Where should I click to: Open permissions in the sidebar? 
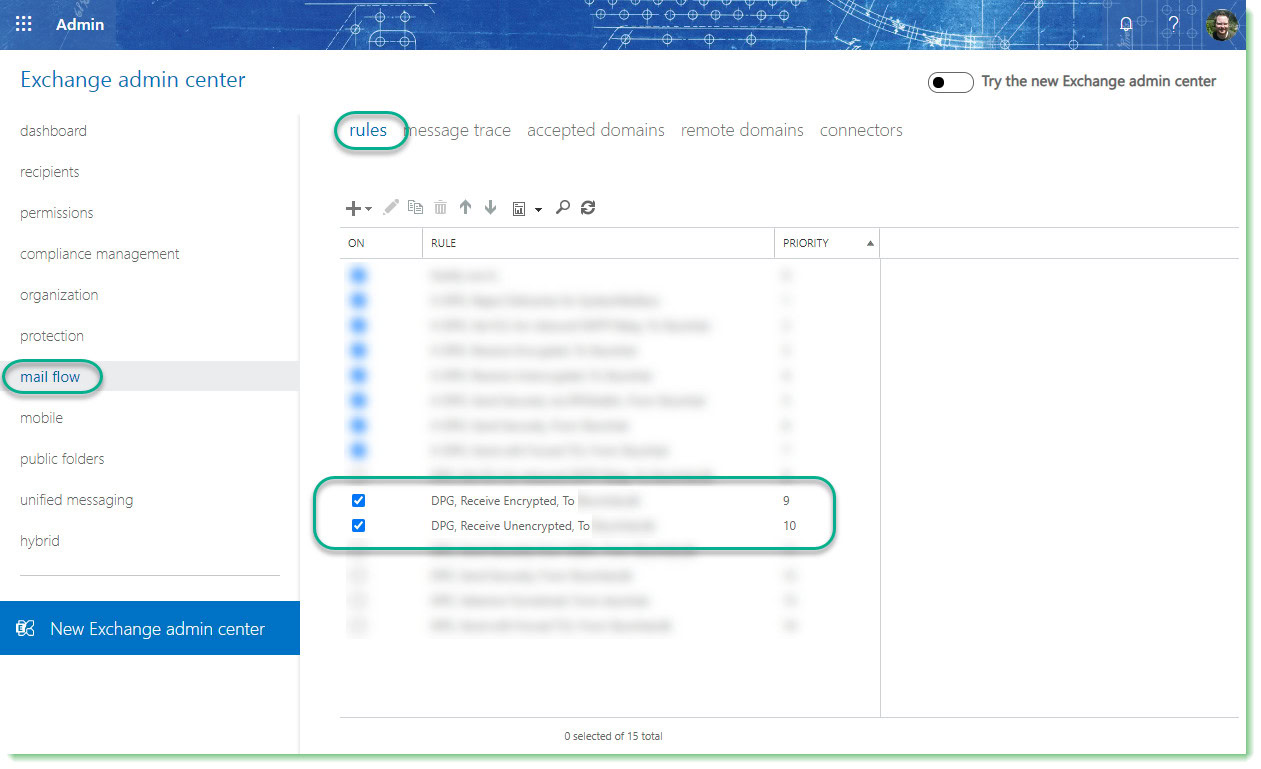pos(56,213)
